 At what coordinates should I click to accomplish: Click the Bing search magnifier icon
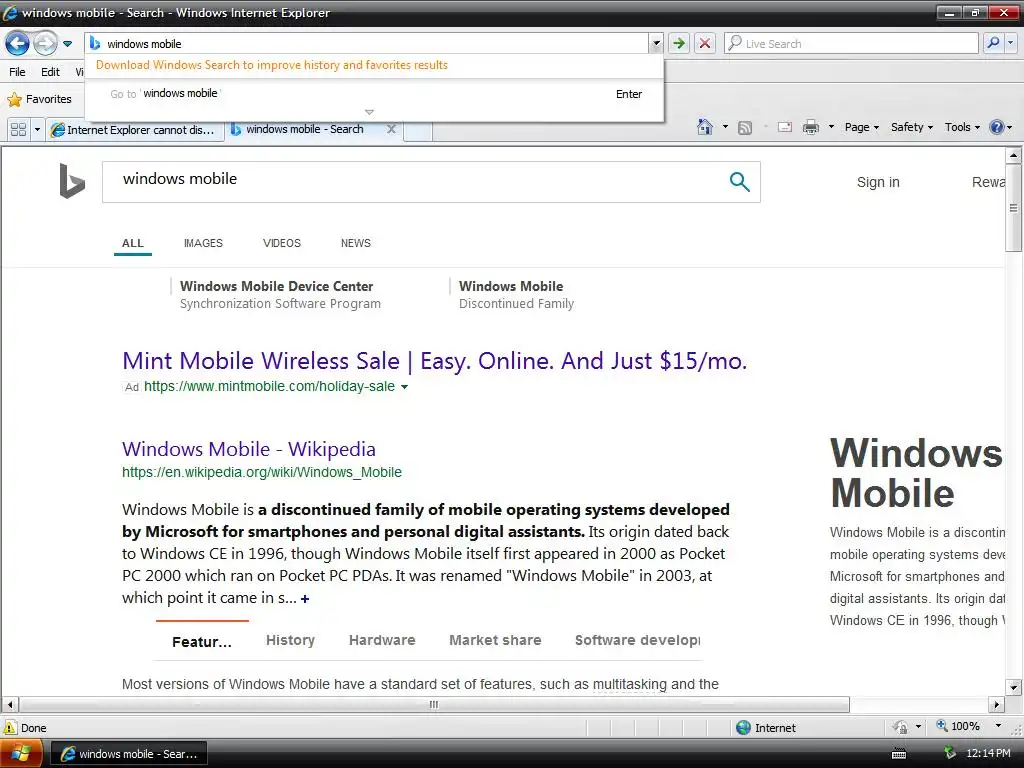coord(739,182)
